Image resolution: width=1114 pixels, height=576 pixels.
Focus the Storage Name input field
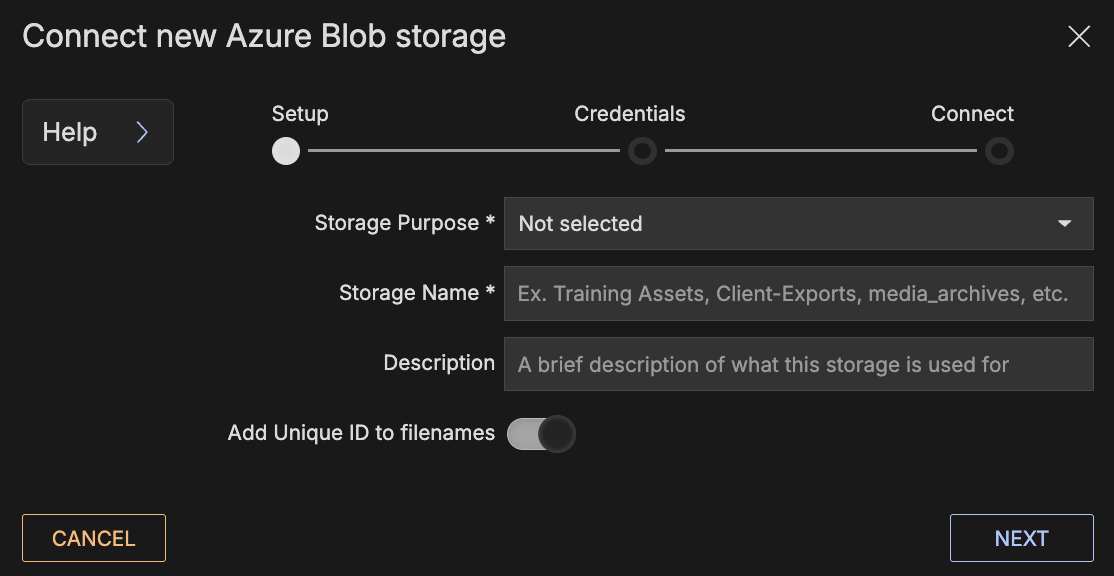[798, 294]
